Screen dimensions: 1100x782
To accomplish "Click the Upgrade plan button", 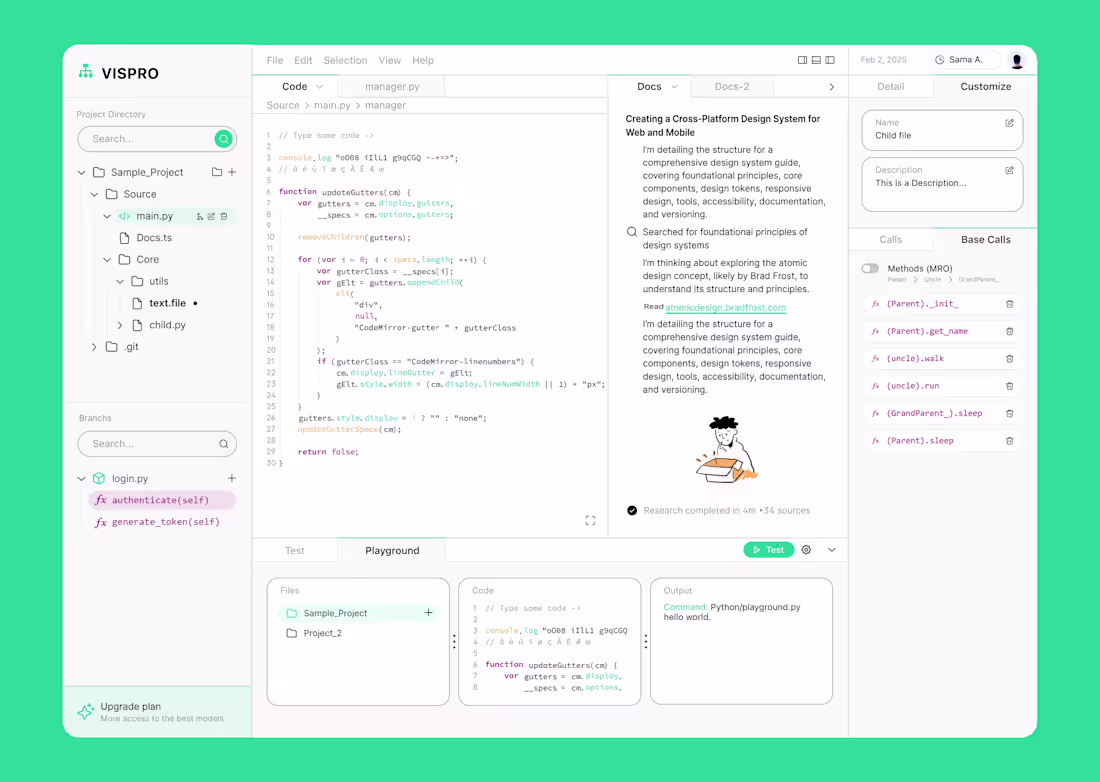I will (x=157, y=711).
